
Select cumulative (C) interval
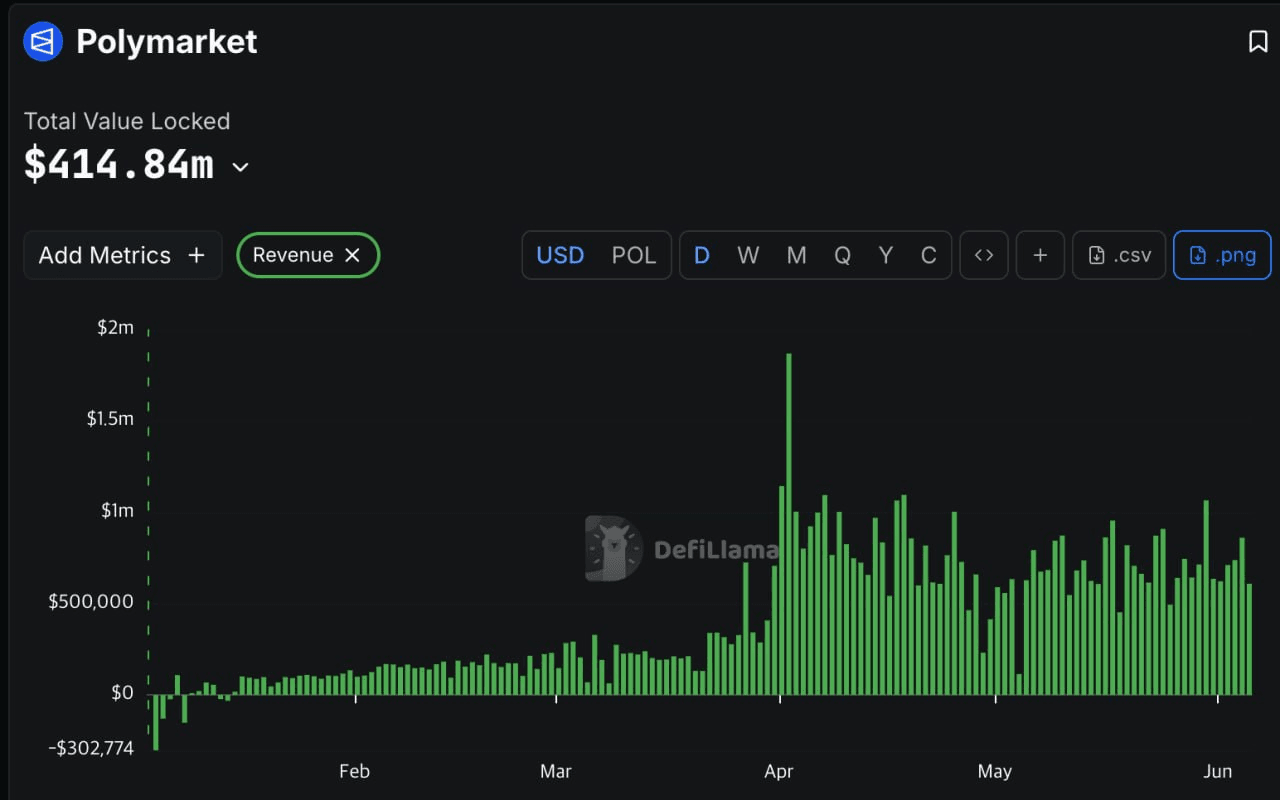click(x=929, y=255)
